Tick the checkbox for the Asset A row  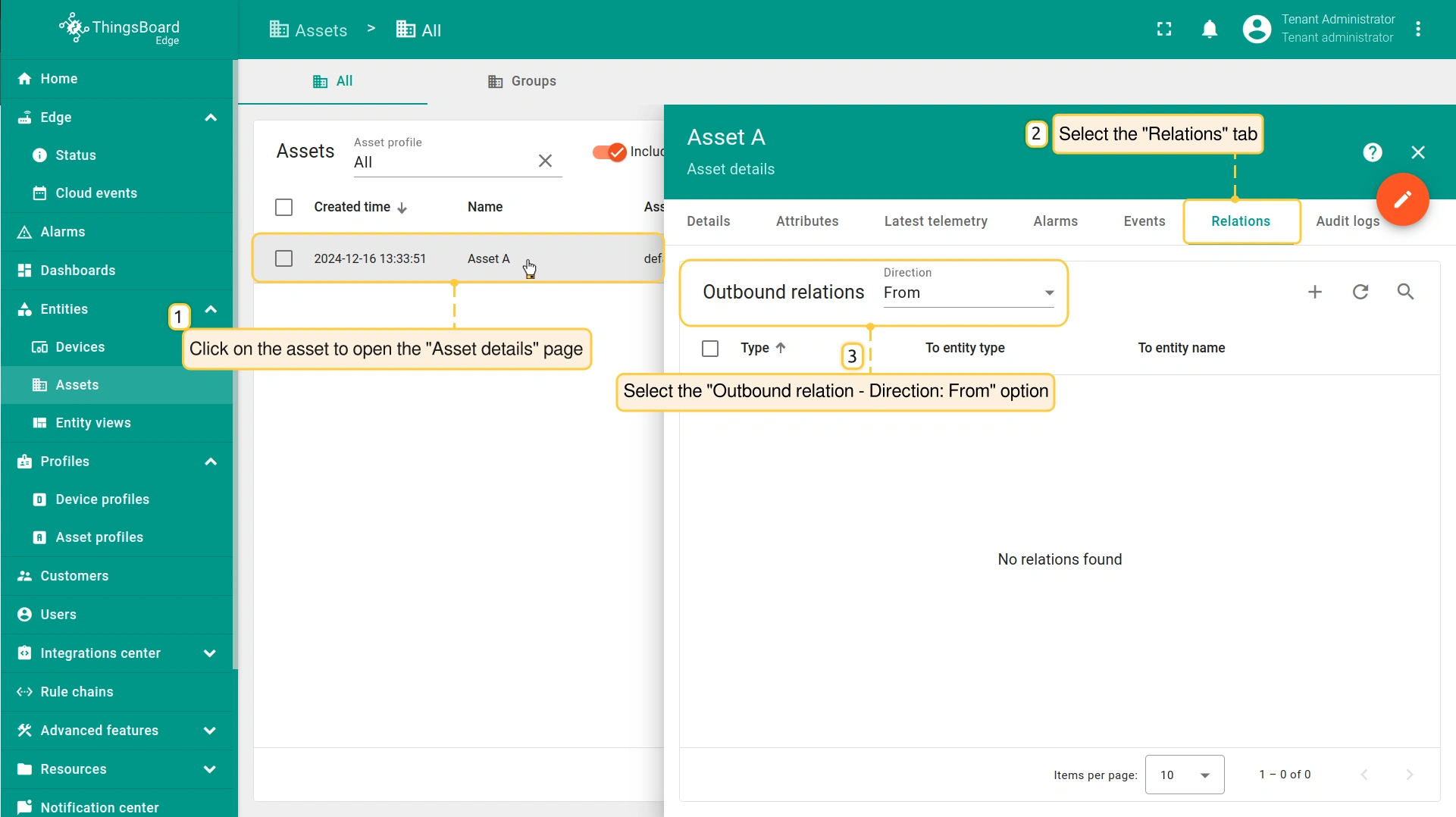[283, 258]
